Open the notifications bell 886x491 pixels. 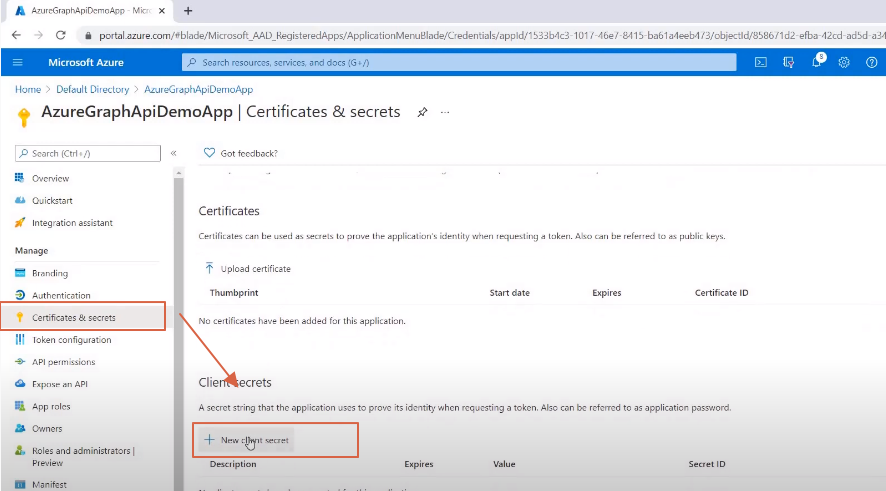816,62
